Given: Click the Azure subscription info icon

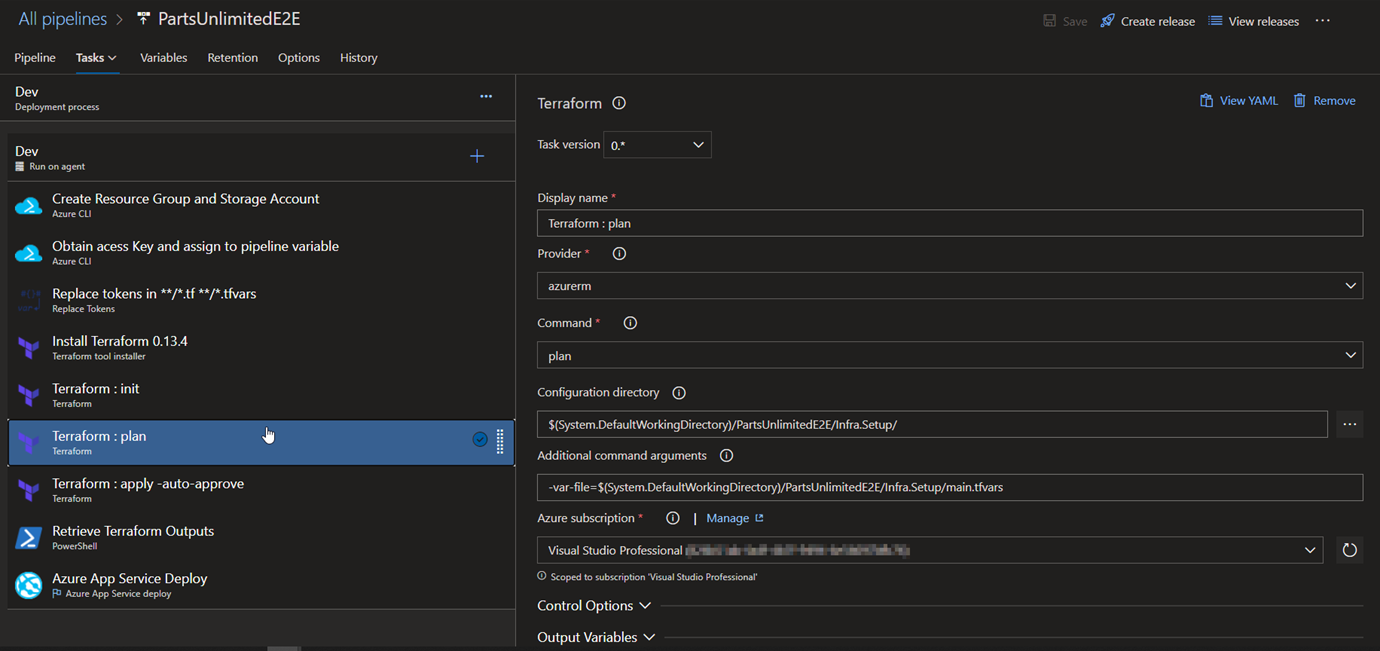Looking at the screenshot, I should coord(673,518).
